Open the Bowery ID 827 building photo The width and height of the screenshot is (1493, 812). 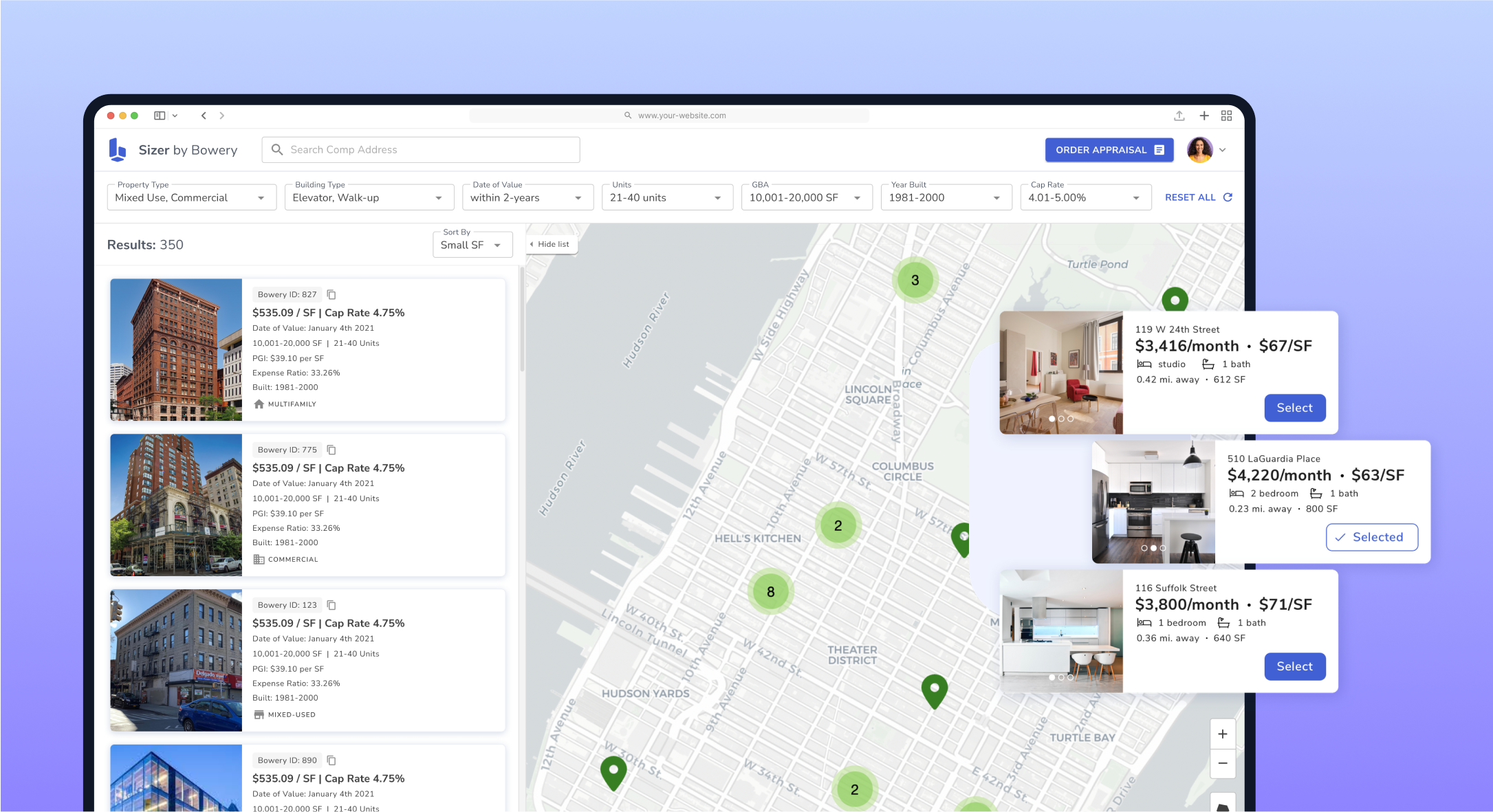(x=176, y=349)
